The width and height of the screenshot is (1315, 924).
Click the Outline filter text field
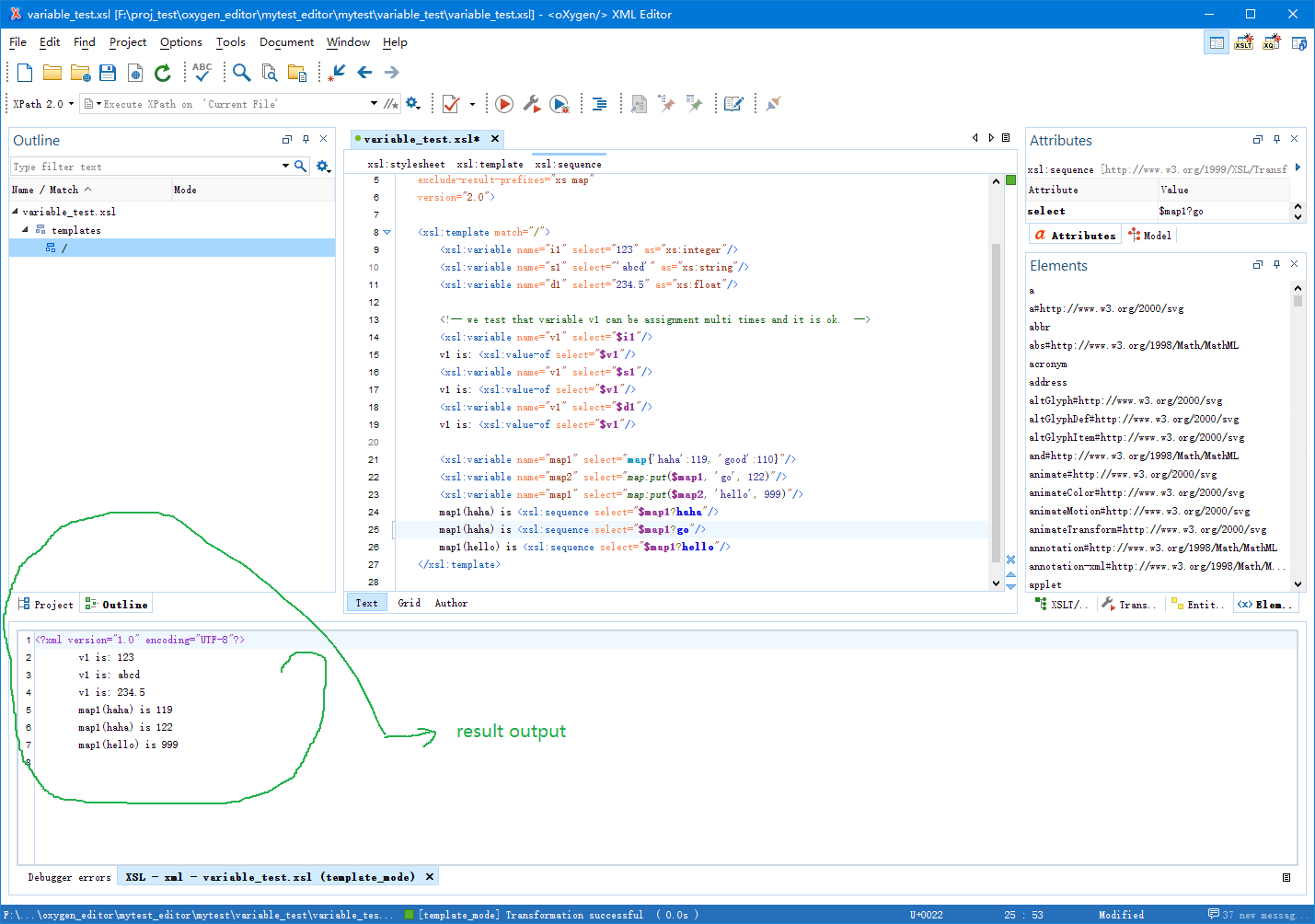[144, 167]
